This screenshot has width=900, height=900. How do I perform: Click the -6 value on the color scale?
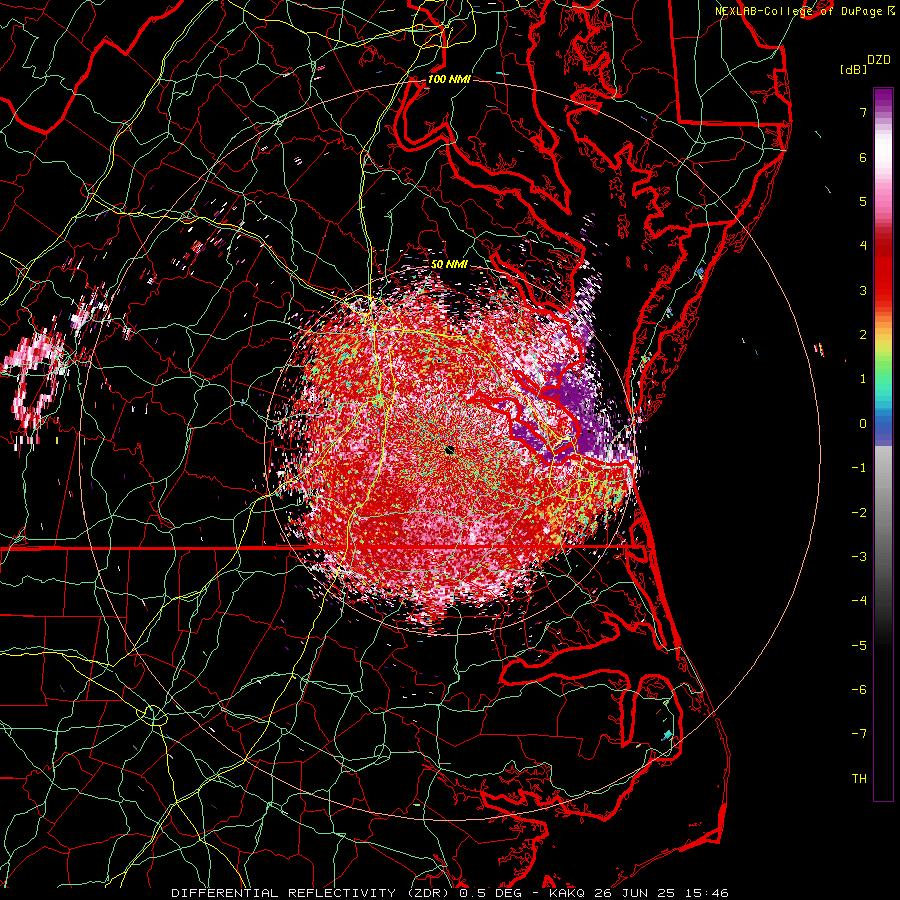pos(859,690)
